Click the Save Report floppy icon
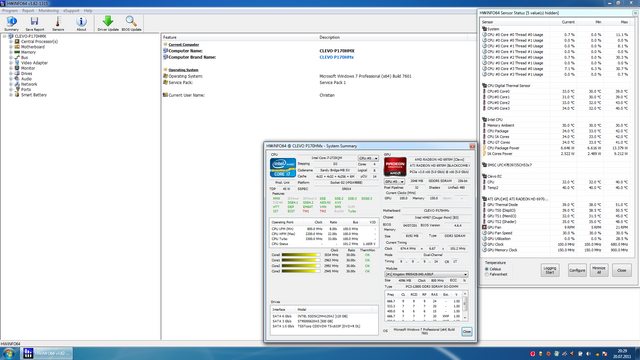This screenshot has width=640, height=360. pos(35,24)
